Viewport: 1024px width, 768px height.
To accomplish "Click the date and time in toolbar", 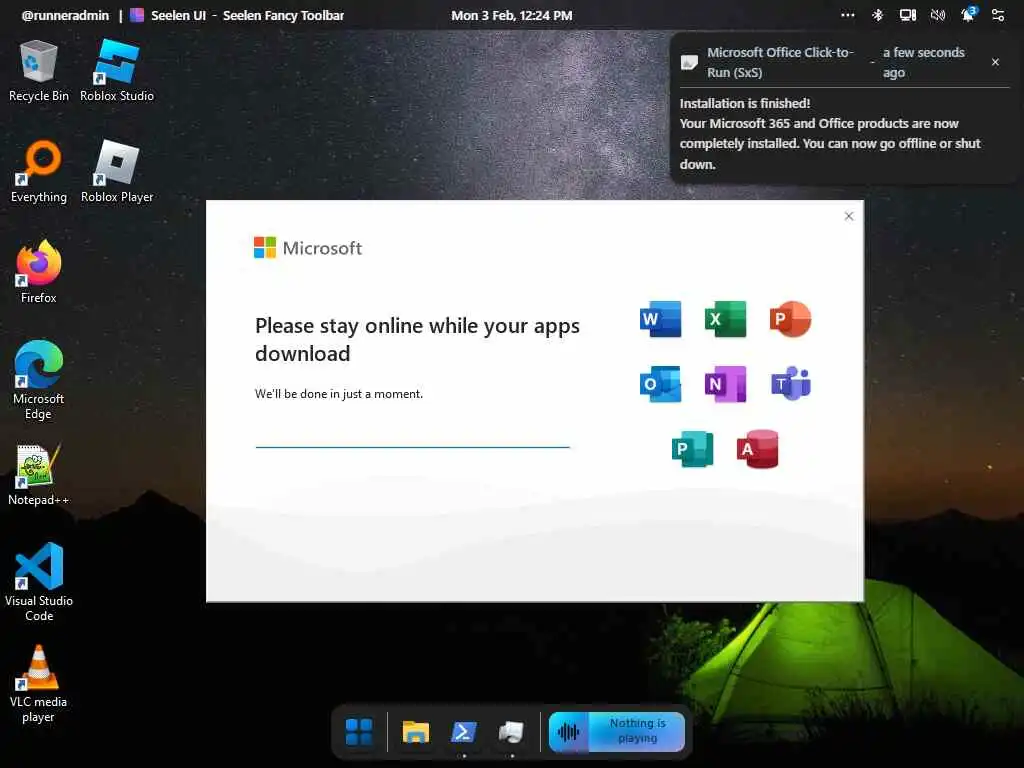I will tap(511, 15).
